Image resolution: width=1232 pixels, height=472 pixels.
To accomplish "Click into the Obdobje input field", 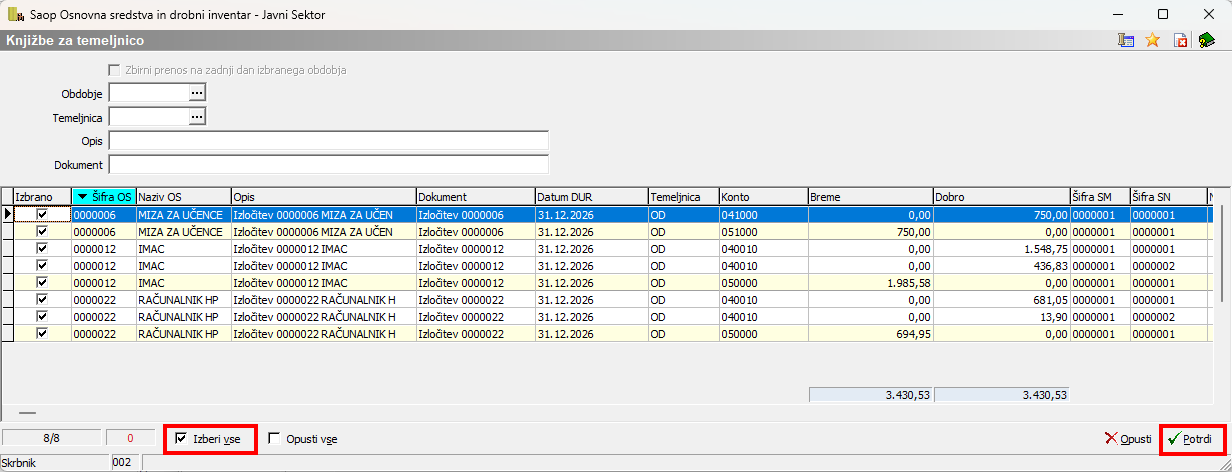I will tap(148, 92).
